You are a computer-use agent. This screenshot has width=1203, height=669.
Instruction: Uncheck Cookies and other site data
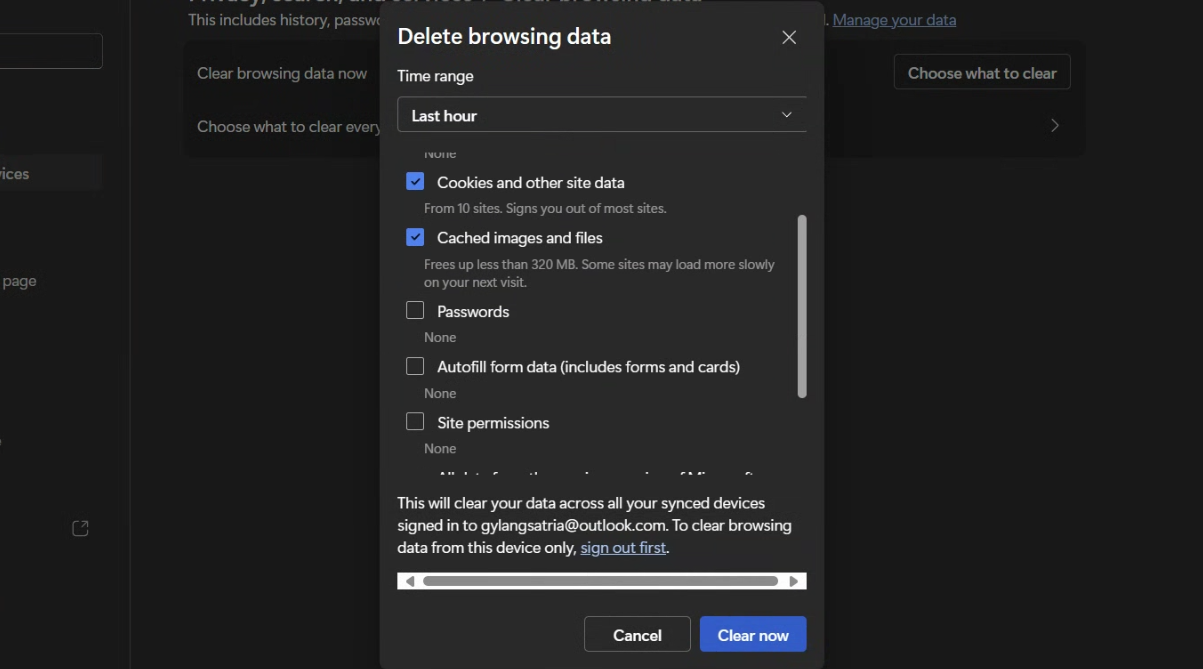(x=415, y=182)
